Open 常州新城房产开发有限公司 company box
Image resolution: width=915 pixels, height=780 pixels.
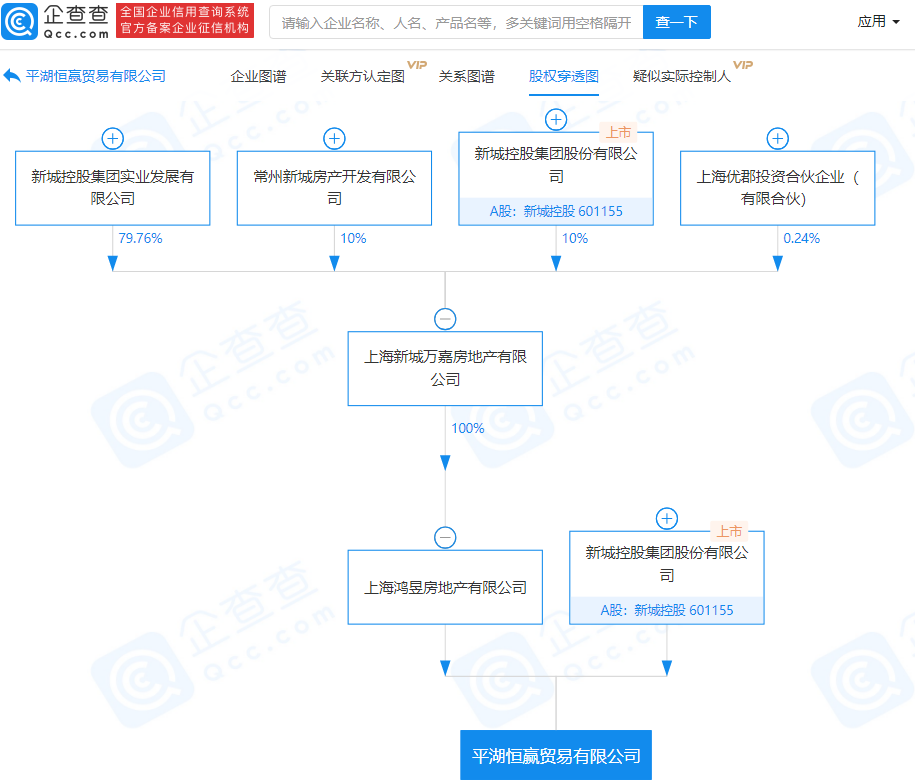click(x=334, y=188)
